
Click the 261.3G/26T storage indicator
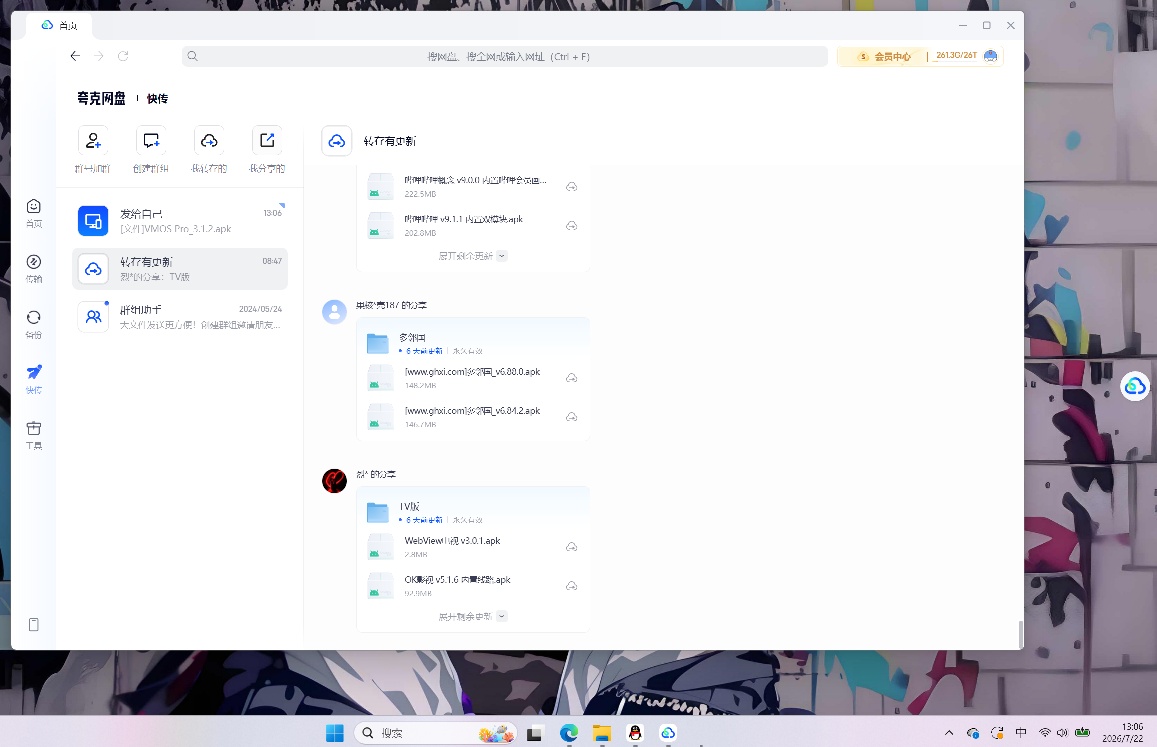click(x=956, y=56)
